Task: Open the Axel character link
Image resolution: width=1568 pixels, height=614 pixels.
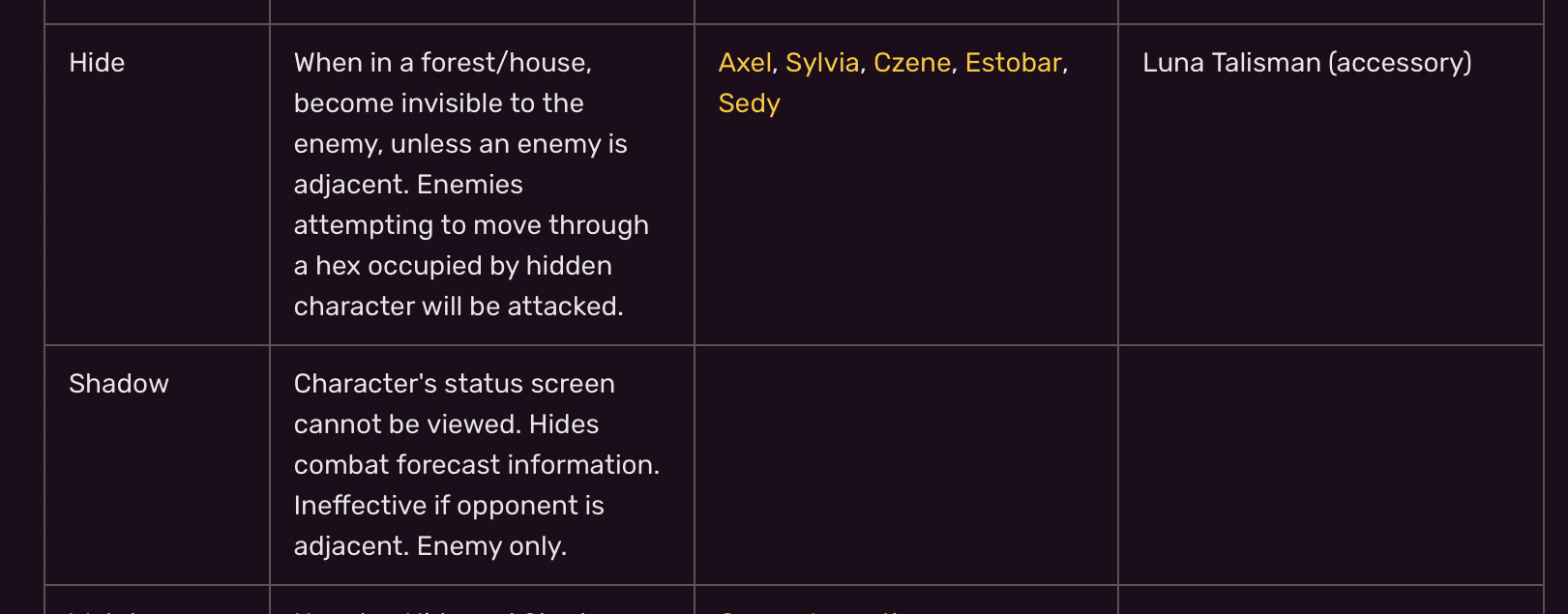Action: [x=745, y=63]
